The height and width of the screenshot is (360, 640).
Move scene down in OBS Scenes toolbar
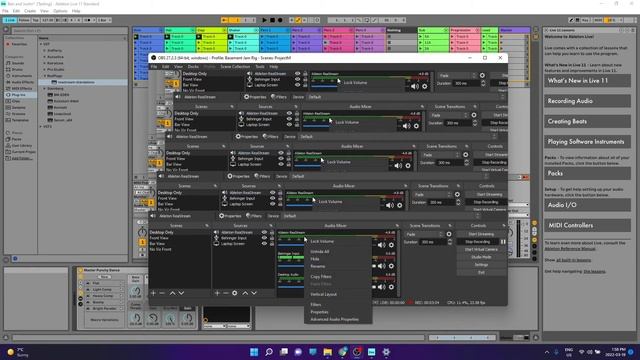pos(181,293)
